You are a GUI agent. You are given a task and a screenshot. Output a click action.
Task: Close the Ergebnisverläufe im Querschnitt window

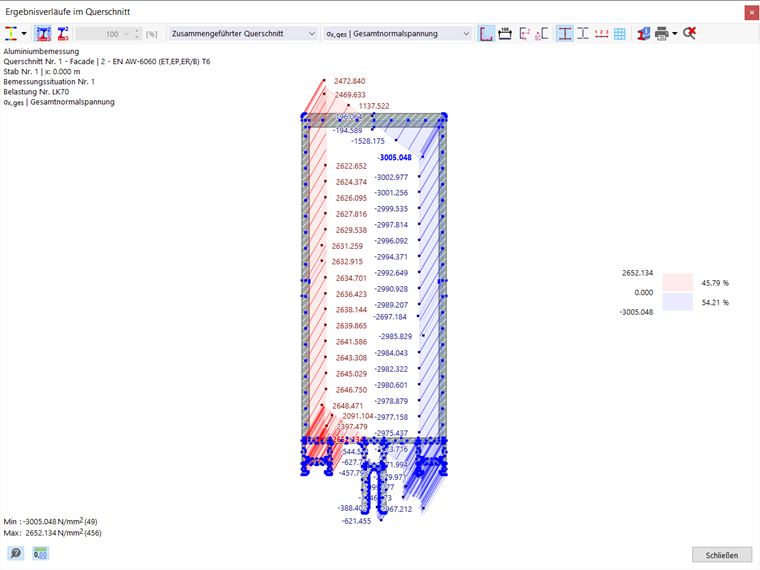pos(752,12)
